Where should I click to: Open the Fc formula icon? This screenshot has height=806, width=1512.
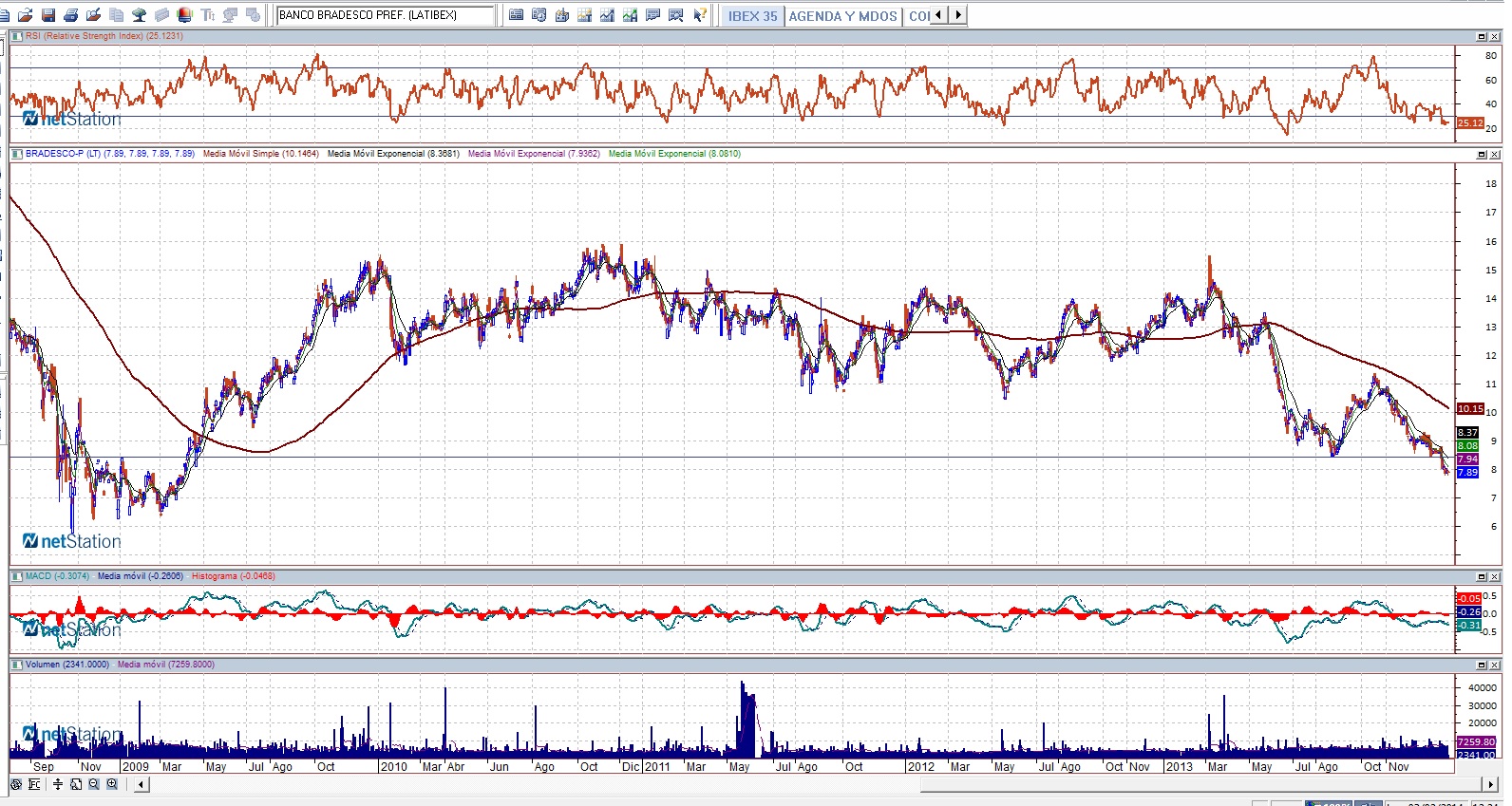[35, 784]
